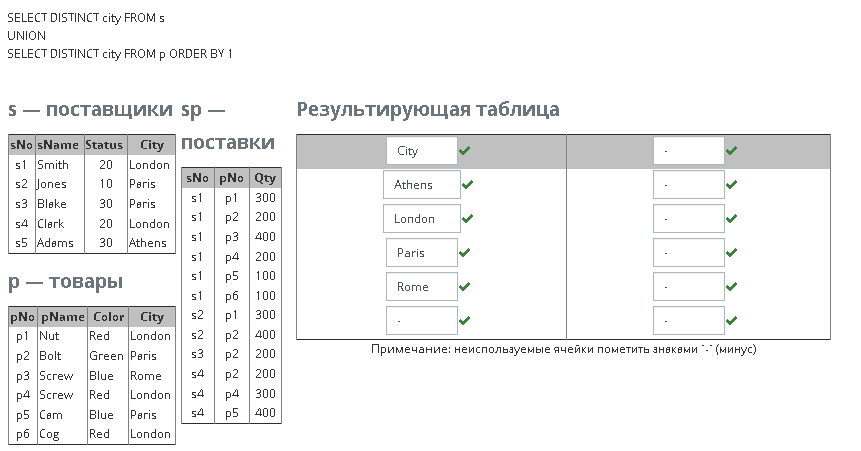
Task: Select the last first-column minus input field
Action: tap(422, 321)
